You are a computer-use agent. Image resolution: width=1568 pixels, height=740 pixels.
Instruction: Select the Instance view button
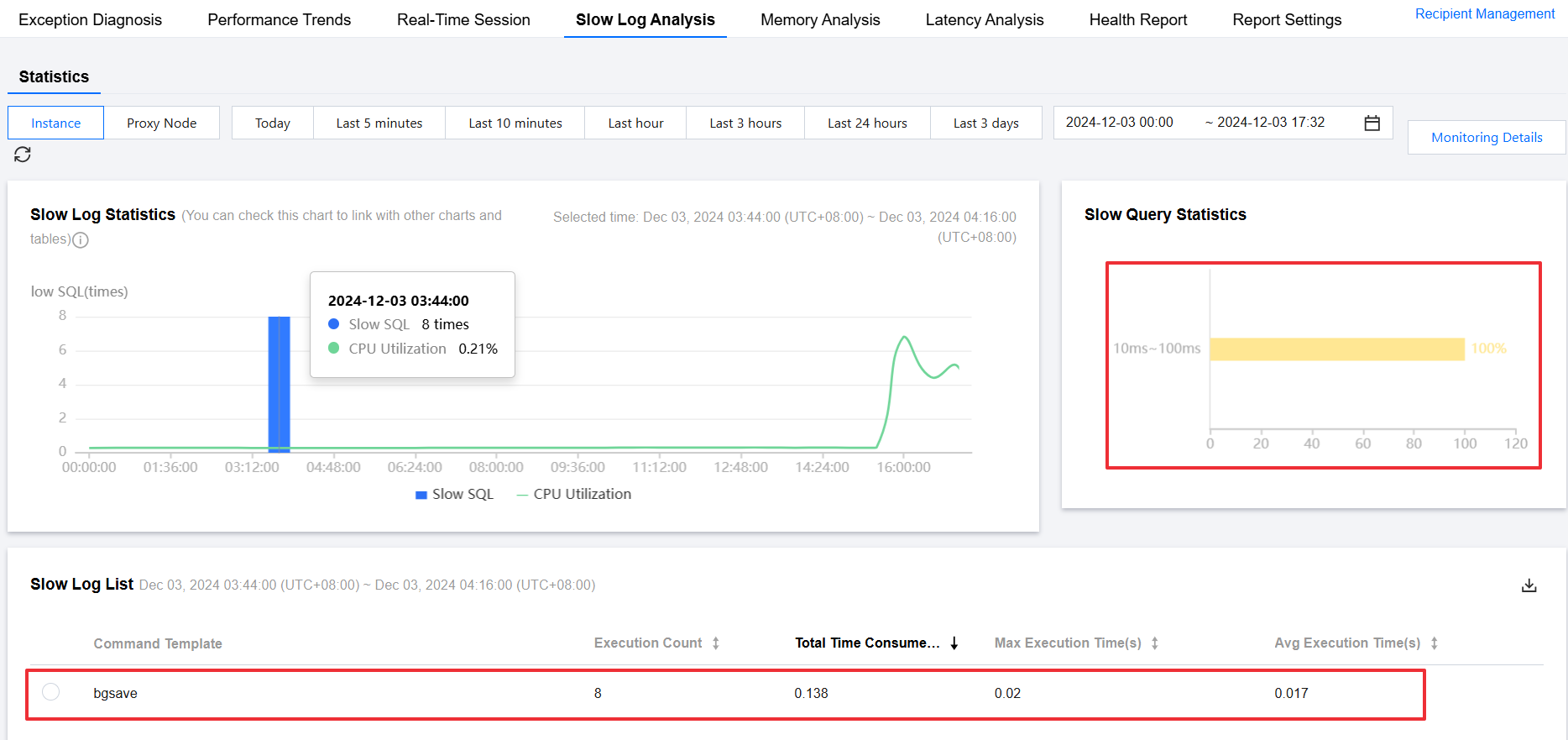(x=56, y=123)
